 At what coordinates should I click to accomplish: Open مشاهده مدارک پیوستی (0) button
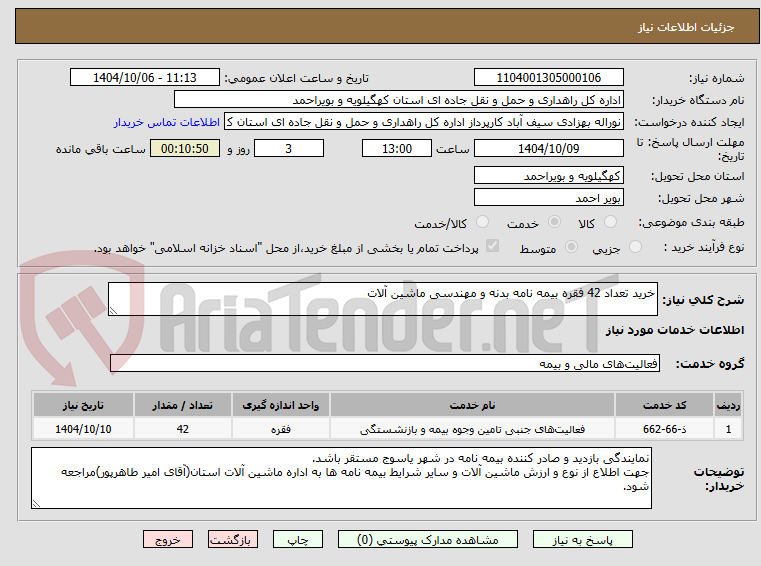428,539
